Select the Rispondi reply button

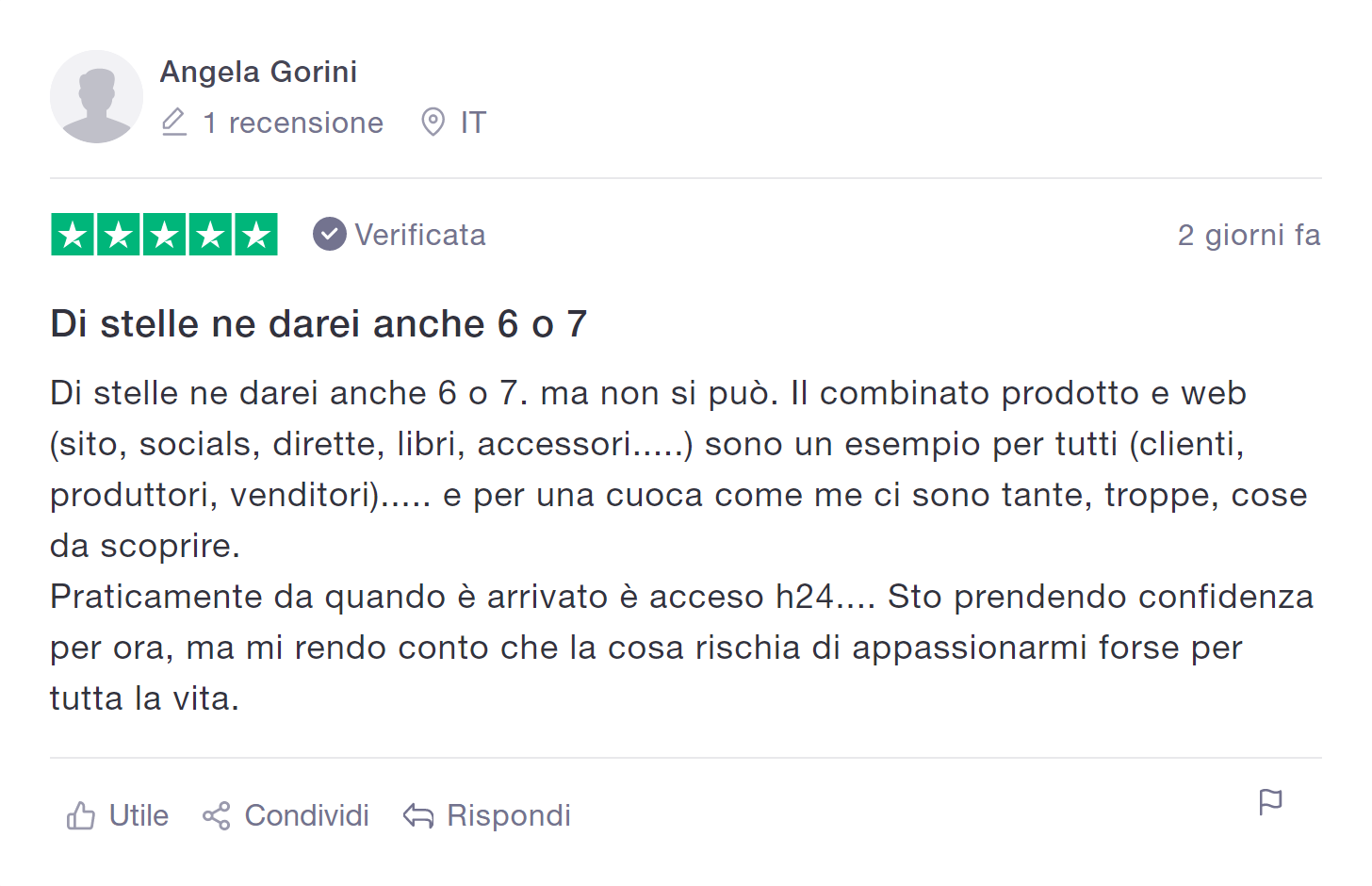point(487,815)
